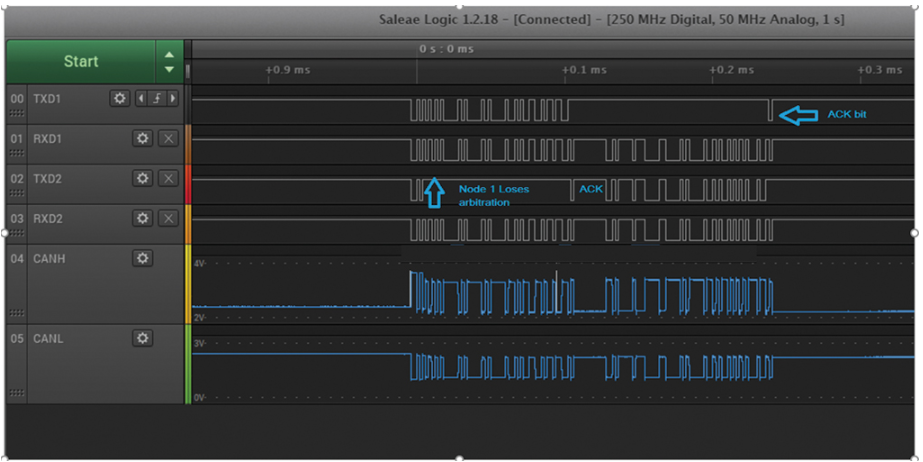Click the +0.3 ms time marker

tap(879, 70)
